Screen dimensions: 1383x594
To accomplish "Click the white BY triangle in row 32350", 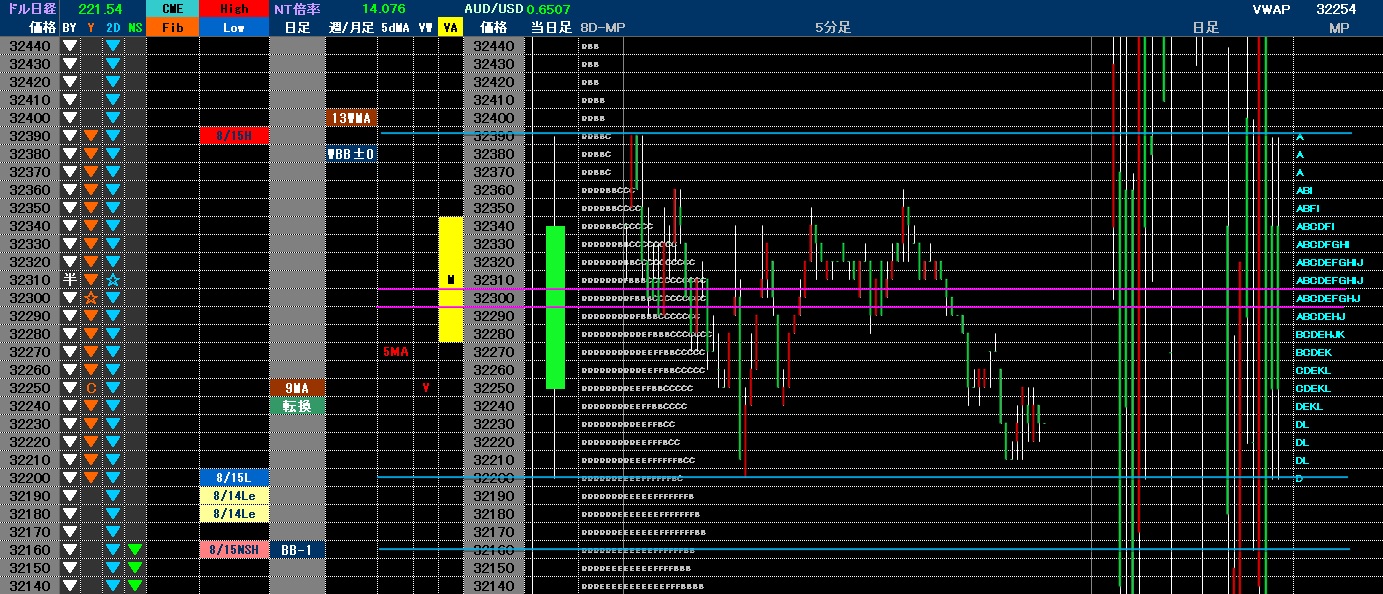I will [x=69, y=208].
